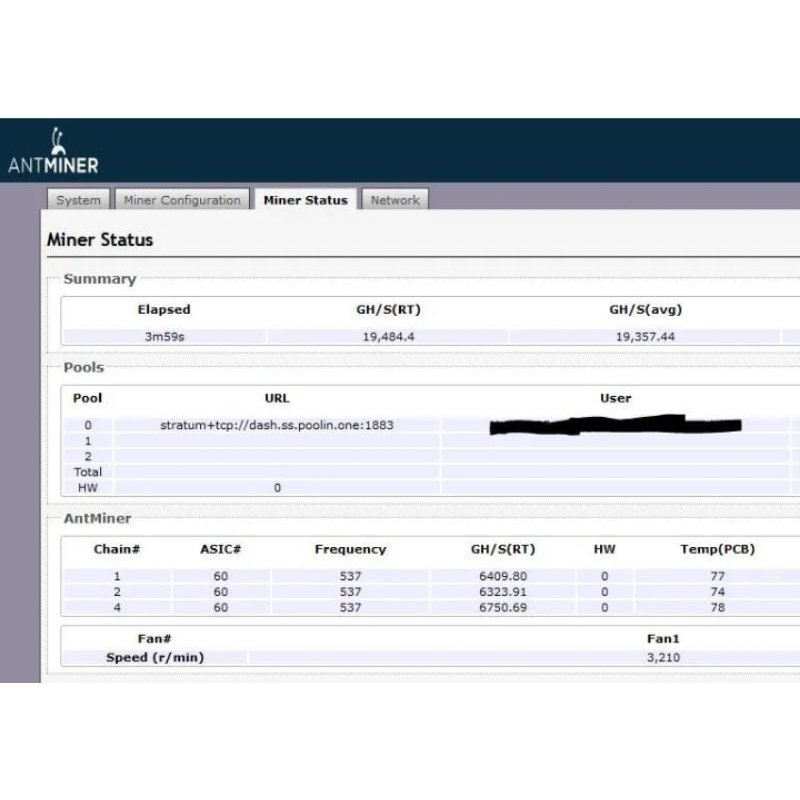Open the System tab
The height and width of the screenshot is (800, 800).
click(78, 200)
